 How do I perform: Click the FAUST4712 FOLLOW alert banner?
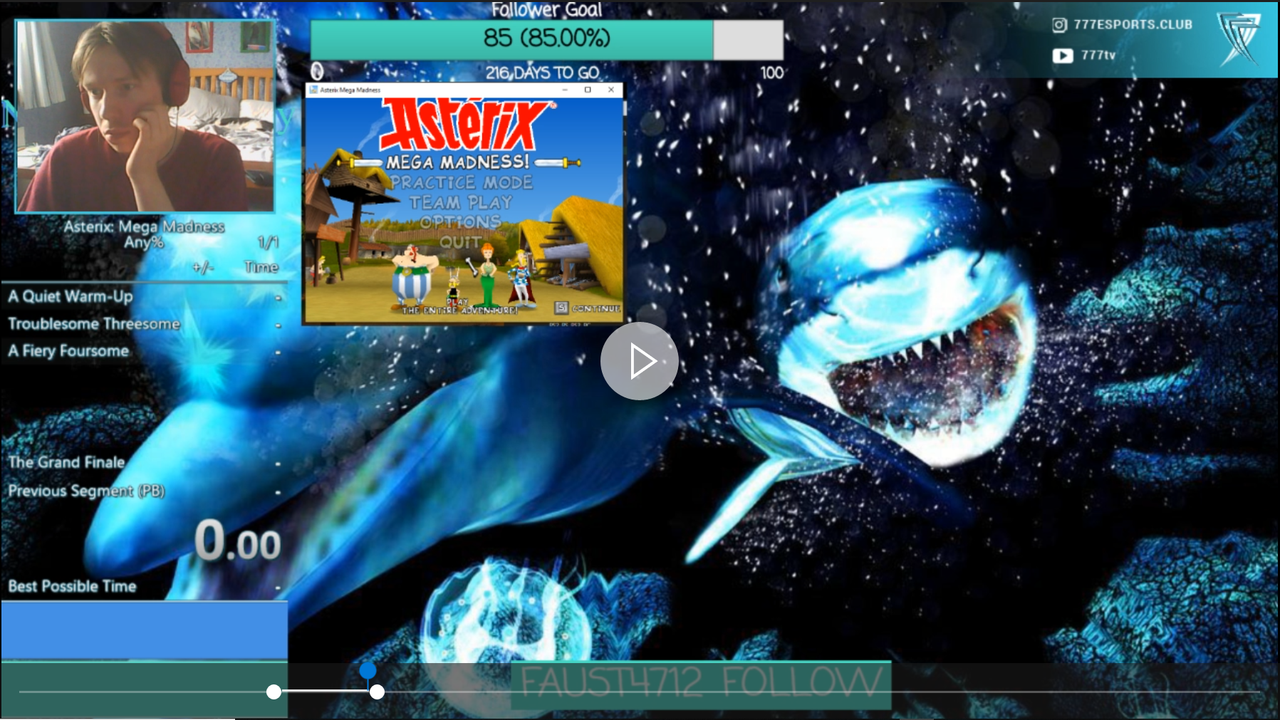(x=701, y=685)
